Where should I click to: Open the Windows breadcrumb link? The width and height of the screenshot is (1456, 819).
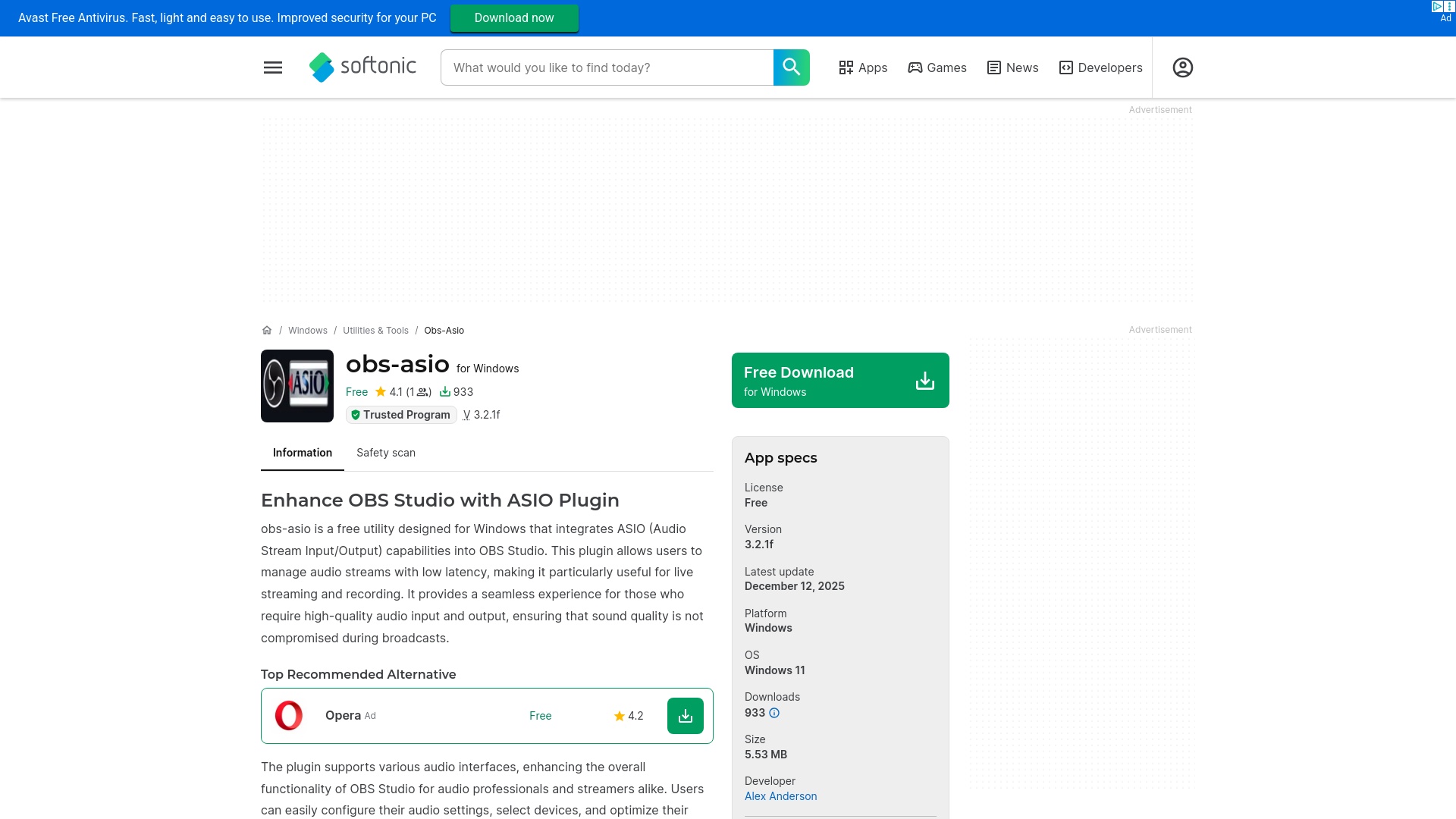coord(308,331)
